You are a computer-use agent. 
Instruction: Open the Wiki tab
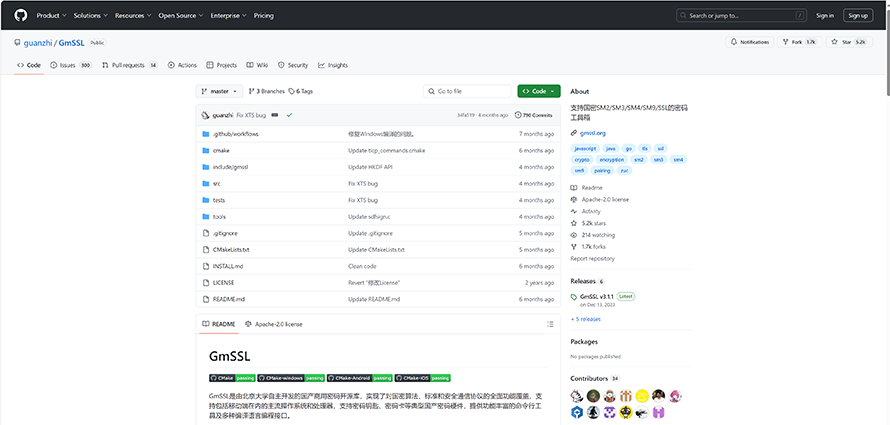pyautogui.click(x=257, y=65)
